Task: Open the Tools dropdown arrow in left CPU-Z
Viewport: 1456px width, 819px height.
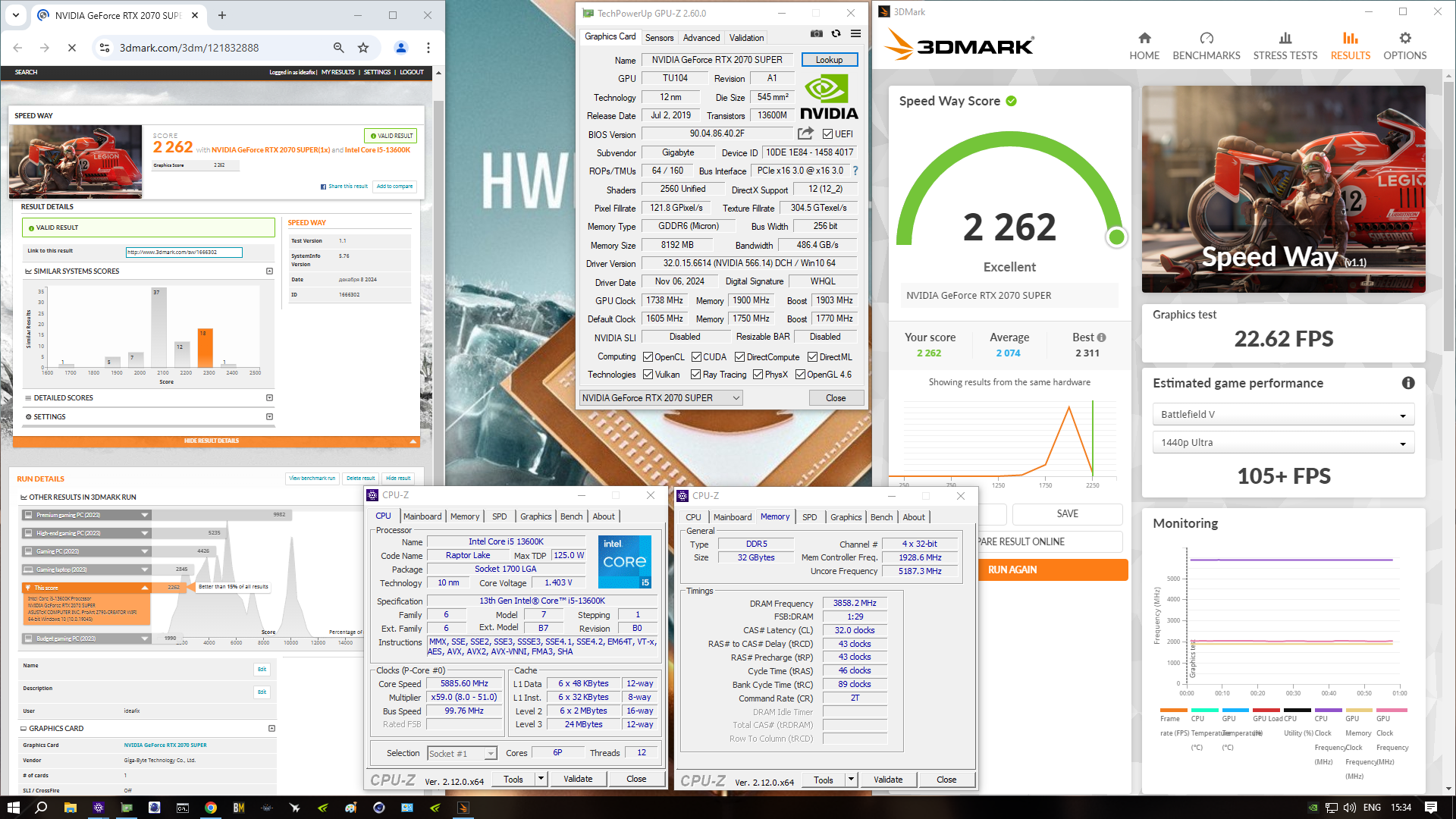Action: (541, 779)
